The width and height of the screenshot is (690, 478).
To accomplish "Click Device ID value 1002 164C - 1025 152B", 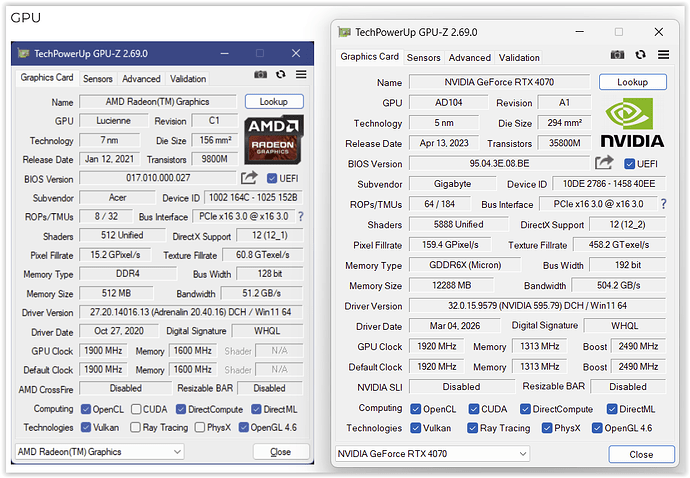I will point(253,197).
